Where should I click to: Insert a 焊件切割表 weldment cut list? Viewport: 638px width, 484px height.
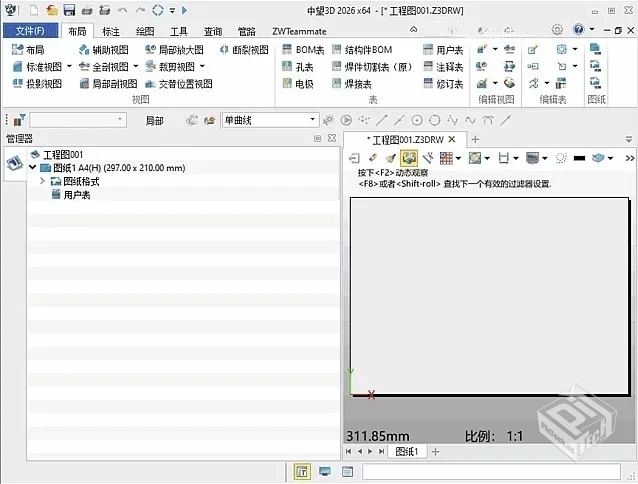point(372,67)
